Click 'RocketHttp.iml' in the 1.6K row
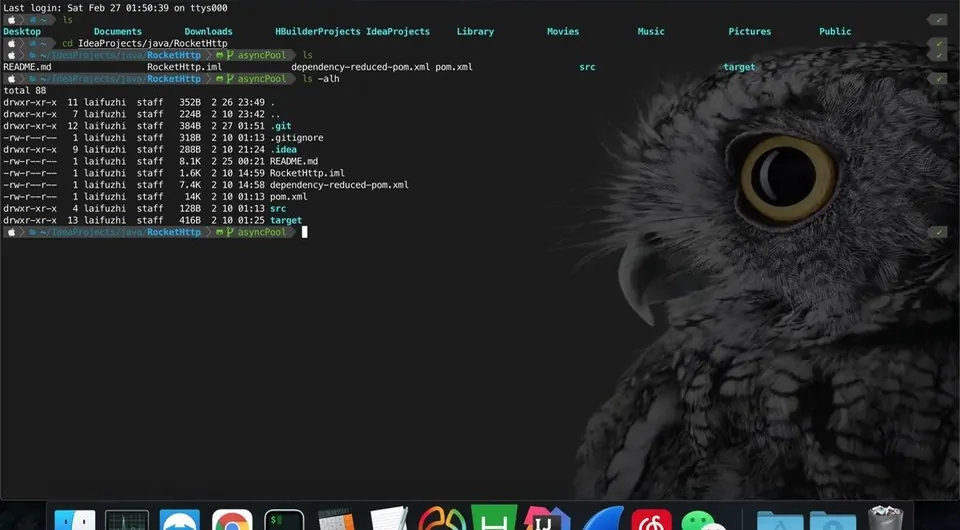Screen dimensions: 960x530 pyautogui.click(x=307, y=173)
